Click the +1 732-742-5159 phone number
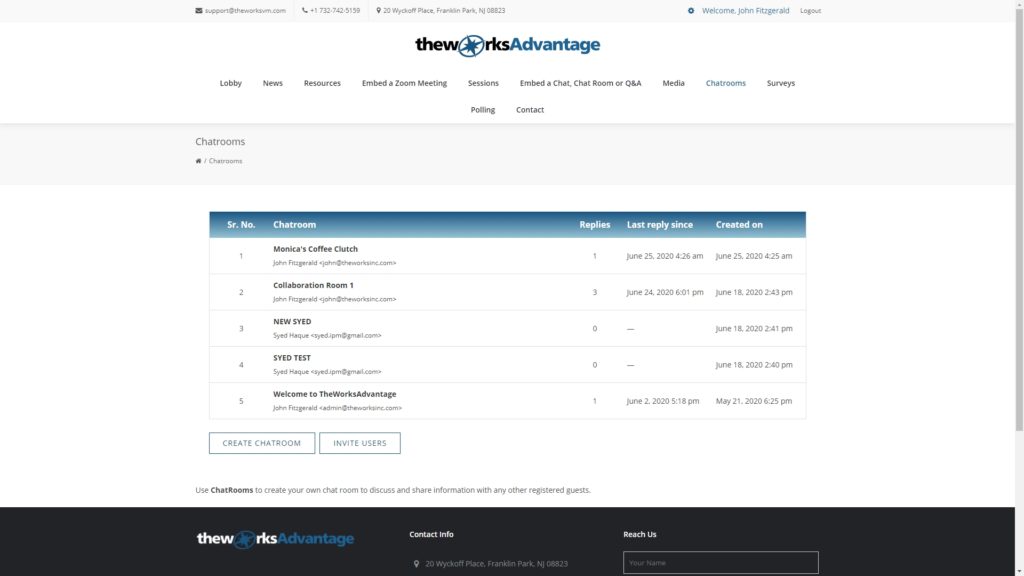Image resolution: width=1024 pixels, height=576 pixels. click(335, 10)
